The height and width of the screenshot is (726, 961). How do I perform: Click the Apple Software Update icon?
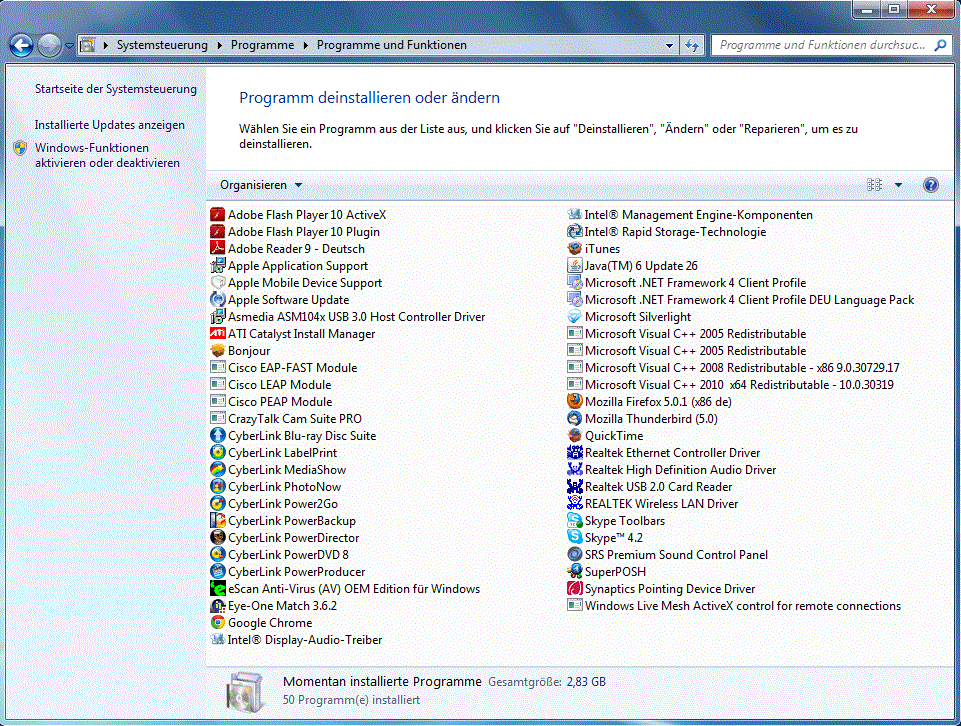pyautogui.click(x=218, y=299)
